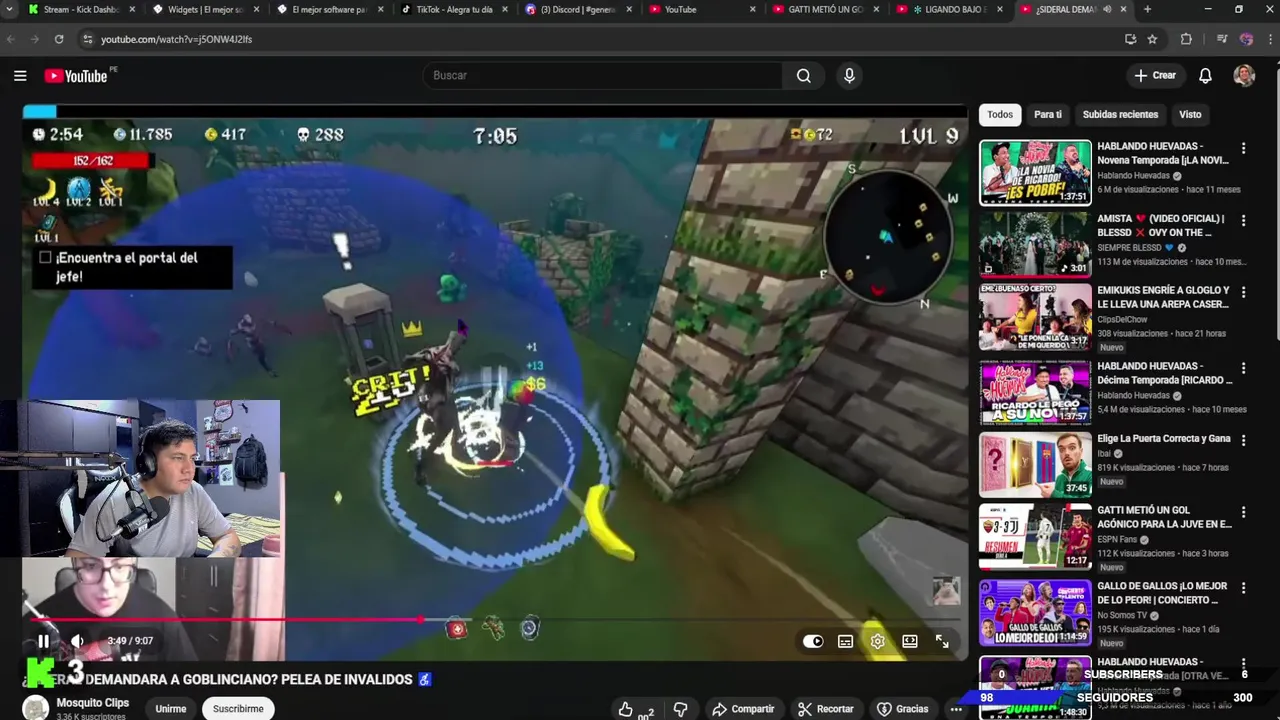Open browser profile avatar in toolbar
Screen dimensions: 1280x720
point(1246,39)
